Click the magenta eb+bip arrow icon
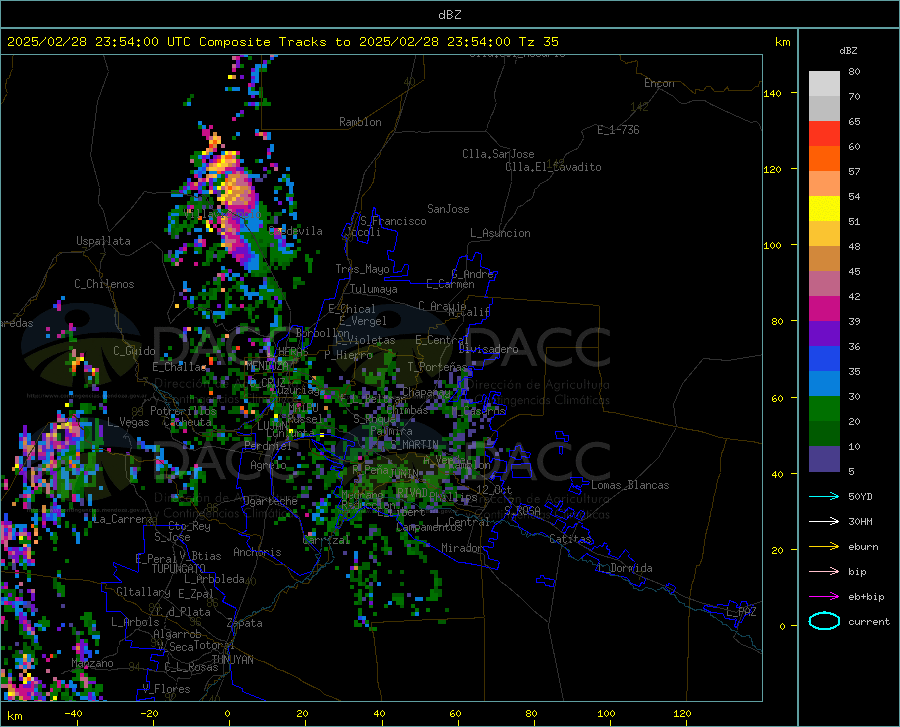Viewport: 900px width, 727px height. pyautogui.click(x=824, y=597)
